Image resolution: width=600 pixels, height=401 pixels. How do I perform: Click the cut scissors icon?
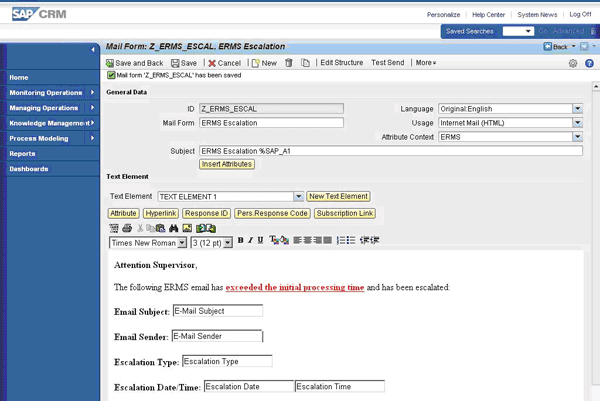point(140,228)
